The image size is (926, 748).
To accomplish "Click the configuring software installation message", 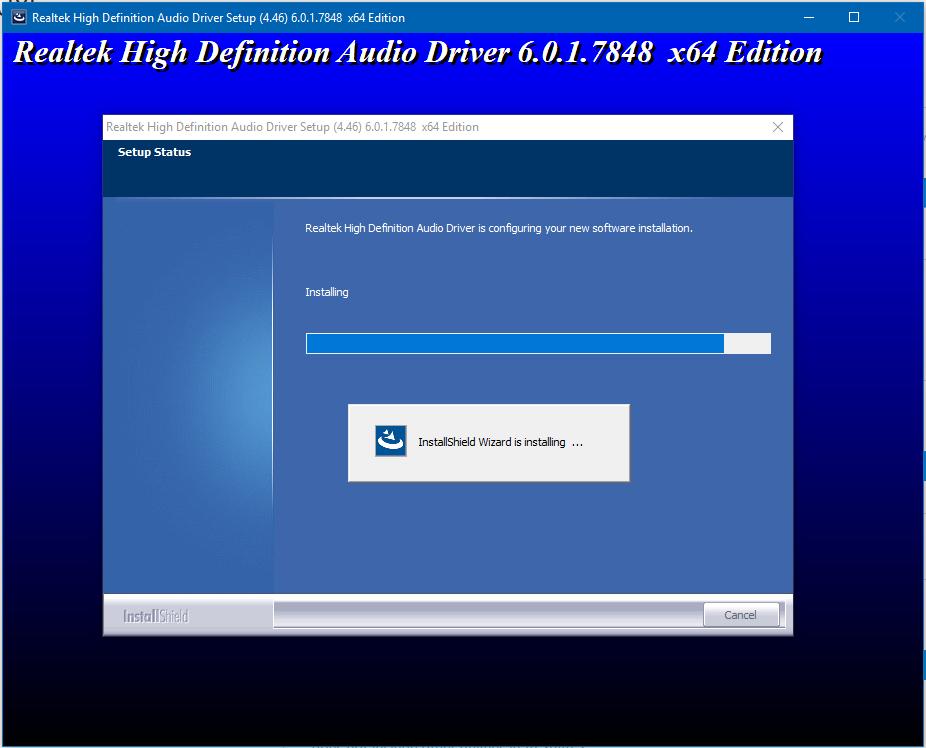I will pyautogui.click(x=498, y=228).
